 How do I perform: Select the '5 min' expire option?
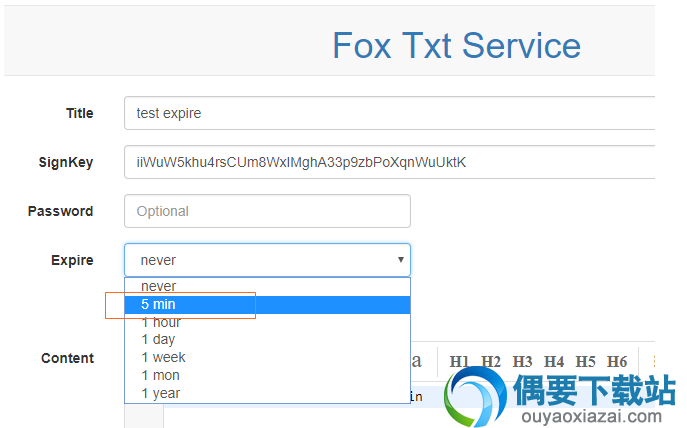[x=267, y=304]
